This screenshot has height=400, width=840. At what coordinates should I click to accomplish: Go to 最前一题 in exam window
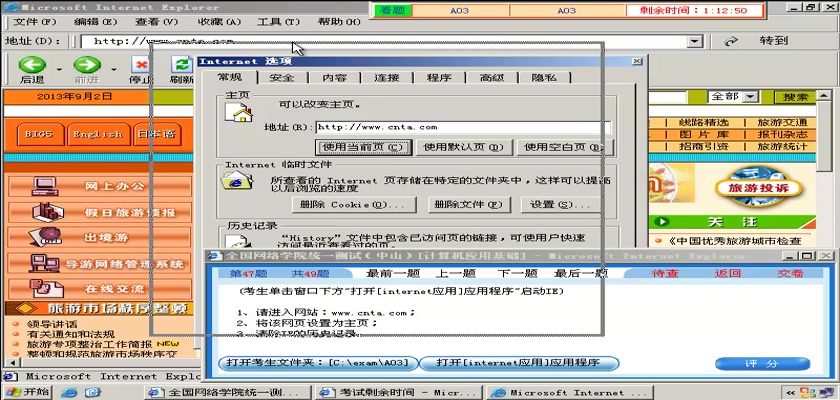[393, 274]
